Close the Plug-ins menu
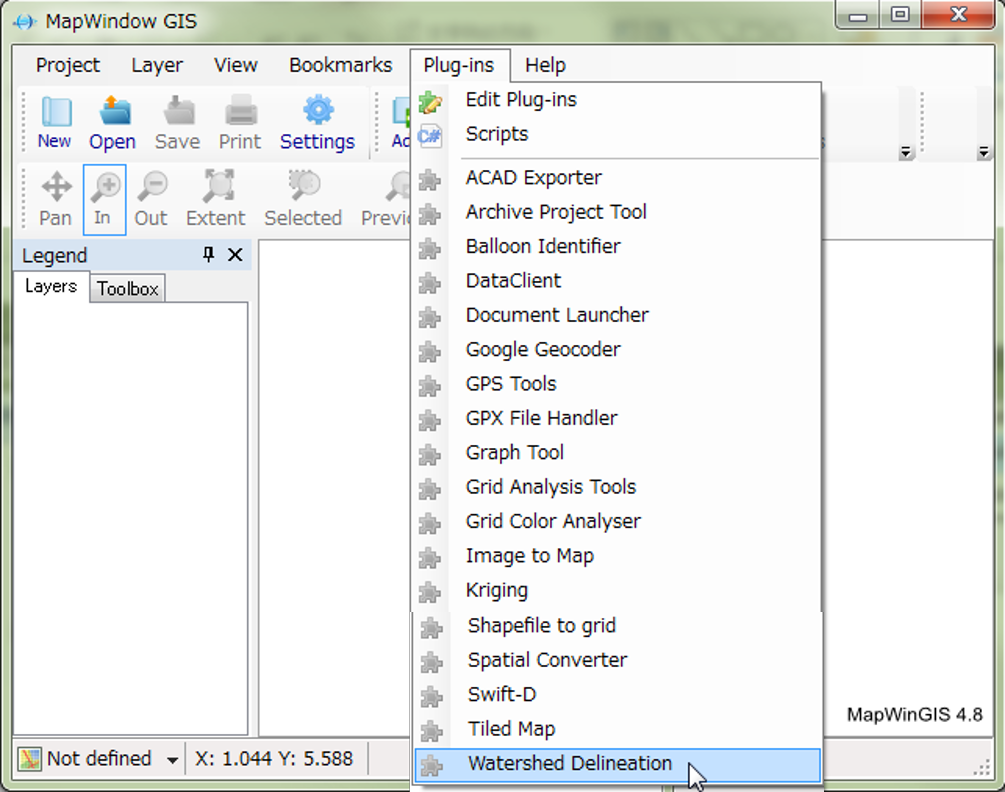 coord(460,65)
